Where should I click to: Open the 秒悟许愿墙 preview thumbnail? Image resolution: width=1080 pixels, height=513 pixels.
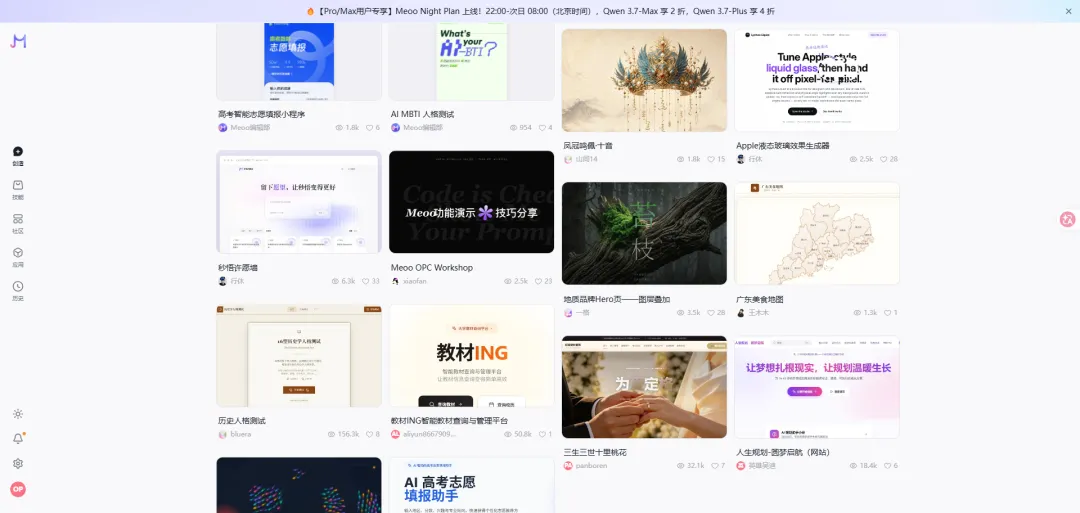point(299,202)
